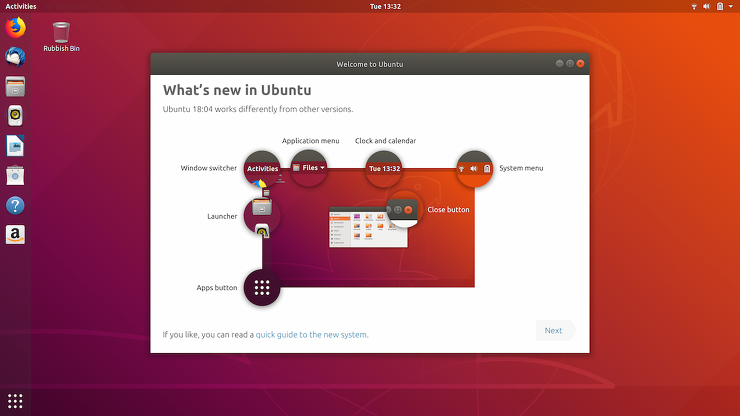Click the Launcher circle in the diagram
The image size is (740, 416).
click(262, 216)
